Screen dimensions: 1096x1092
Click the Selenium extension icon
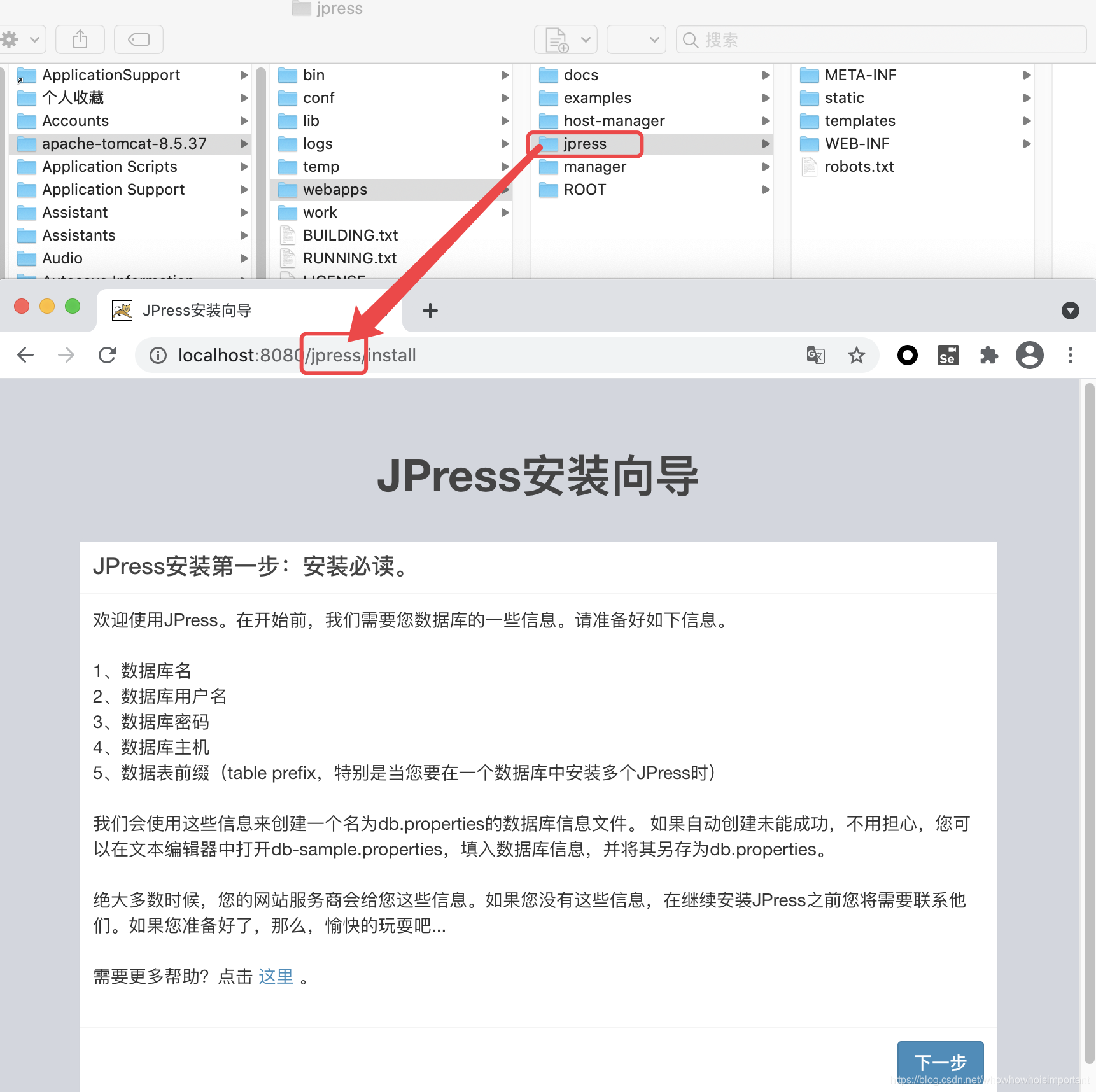tap(948, 355)
